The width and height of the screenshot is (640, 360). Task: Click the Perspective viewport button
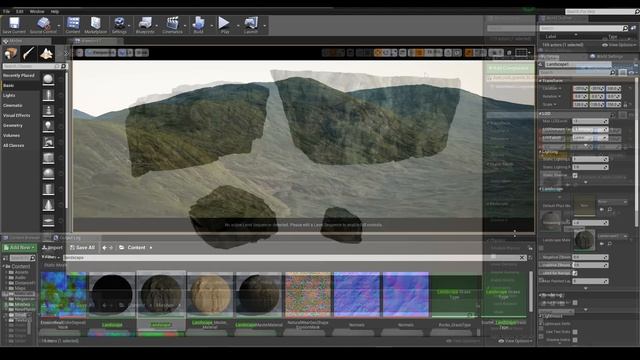(x=99, y=53)
